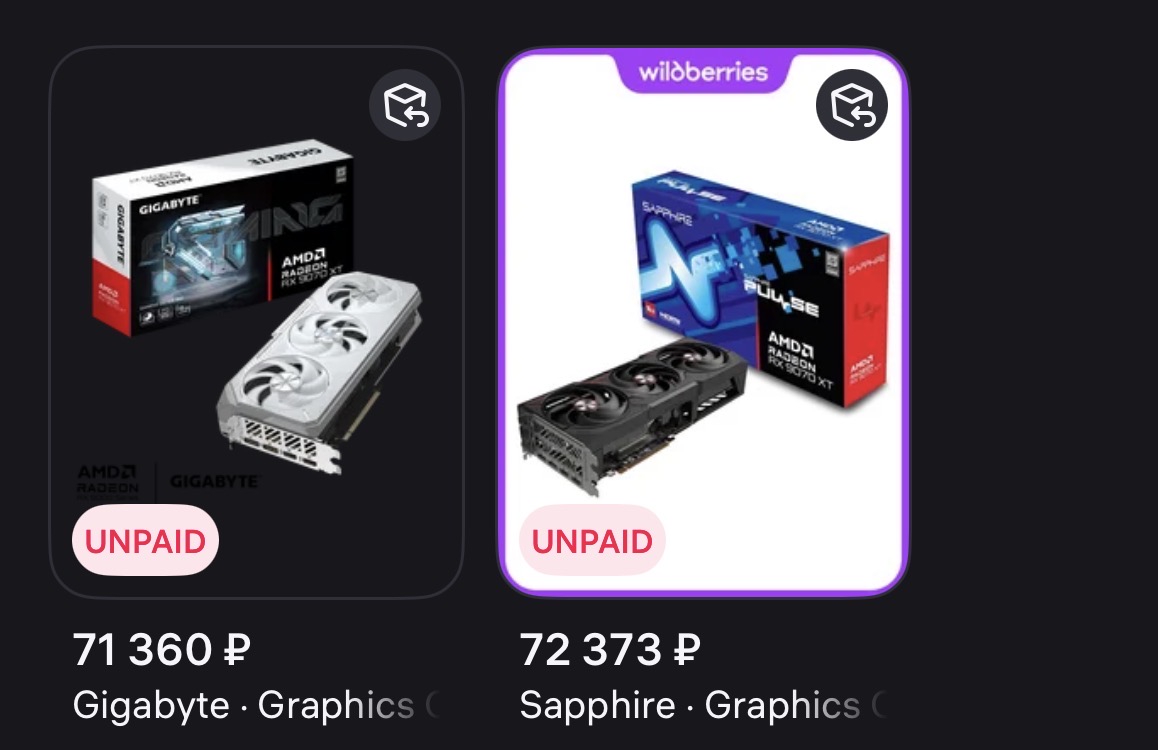1158x750 pixels.
Task: Click the black Sapphire GPU picture
Action: click(x=632, y=416)
